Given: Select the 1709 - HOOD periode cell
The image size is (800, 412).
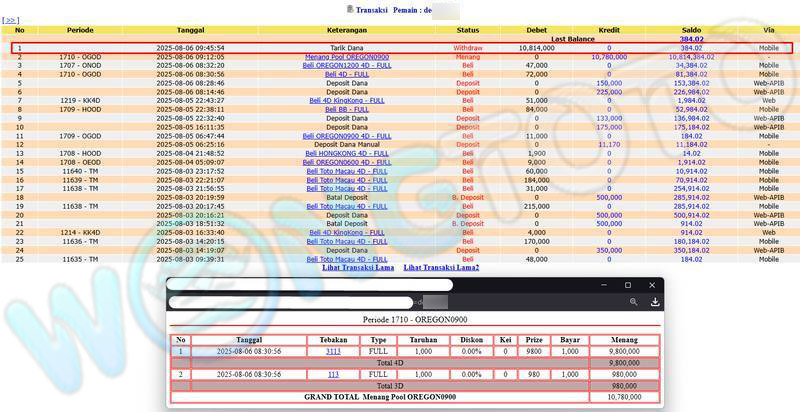Looking at the screenshot, I should 80,109.
